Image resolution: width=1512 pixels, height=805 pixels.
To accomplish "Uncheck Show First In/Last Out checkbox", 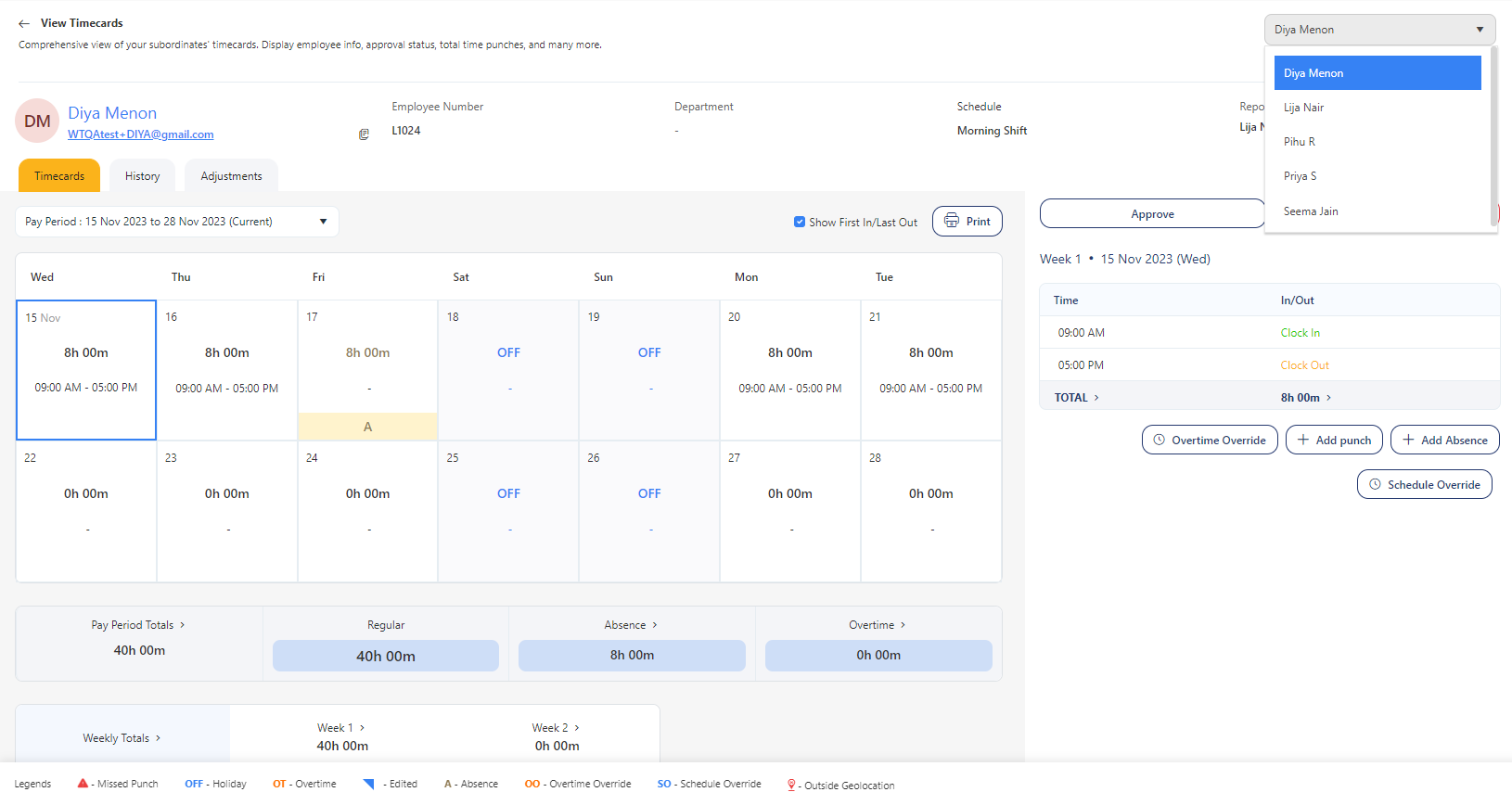I will pyautogui.click(x=800, y=222).
